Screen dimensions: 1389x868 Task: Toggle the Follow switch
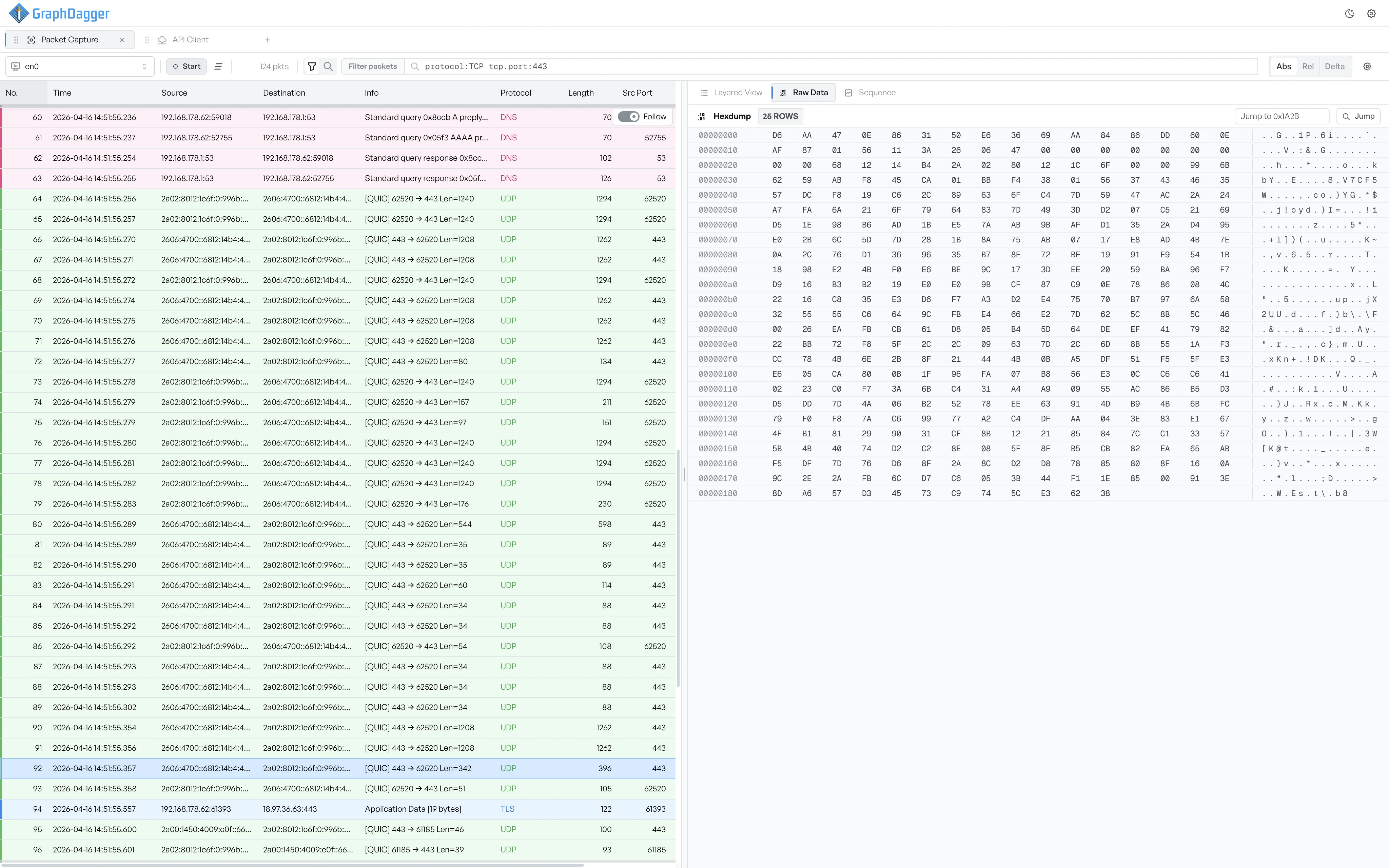coord(628,117)
